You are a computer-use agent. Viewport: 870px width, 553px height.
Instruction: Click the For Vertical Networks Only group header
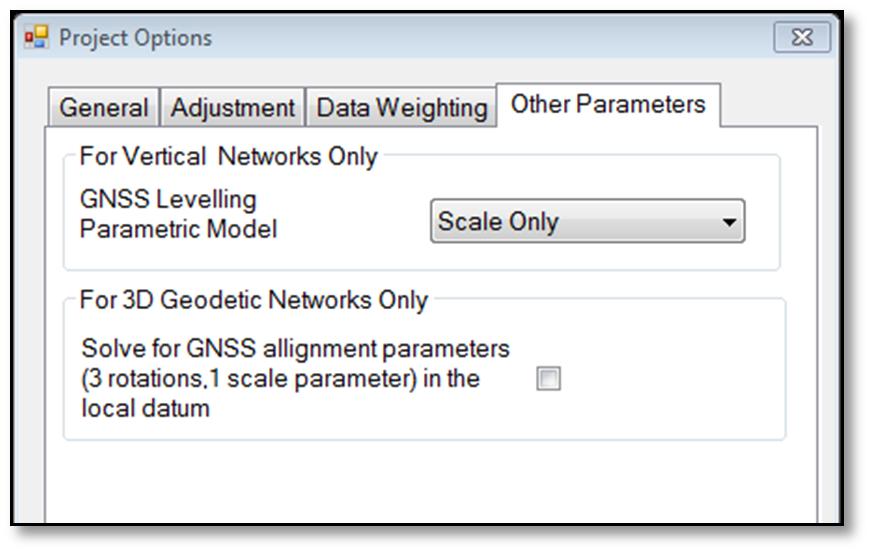coord(228,156)
